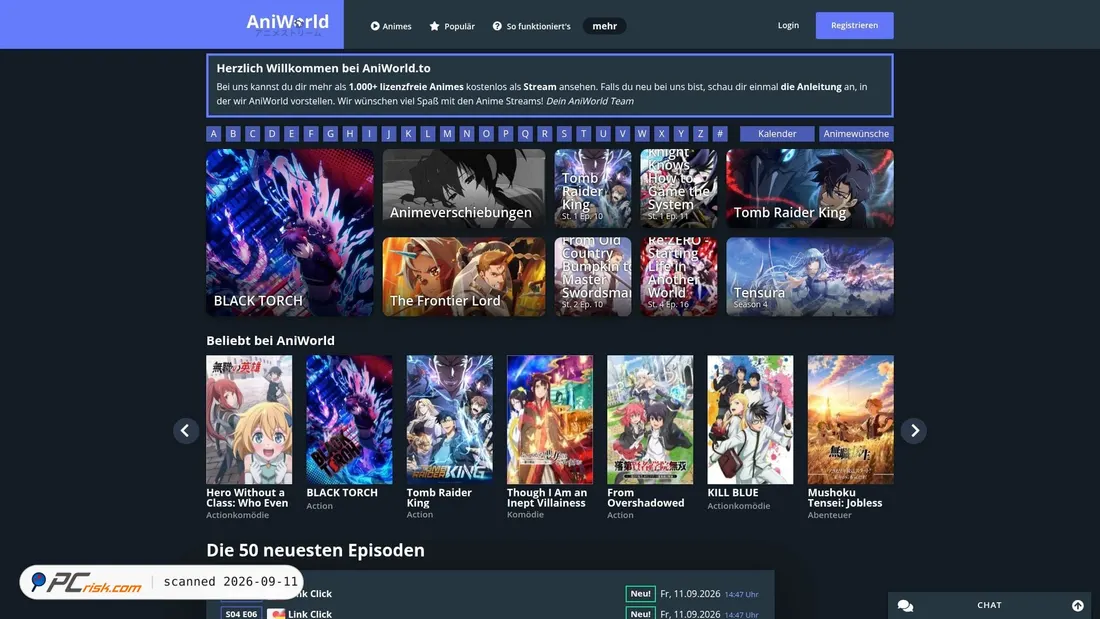
Task: Filter animes by letter C
Action: (x=253, y=133)
